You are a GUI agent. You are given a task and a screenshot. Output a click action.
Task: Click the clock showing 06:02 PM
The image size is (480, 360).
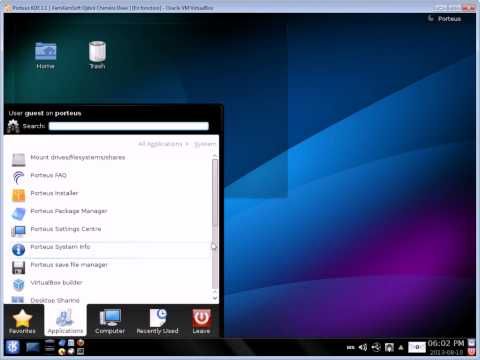pyautogui.click(x=446, y=344)
